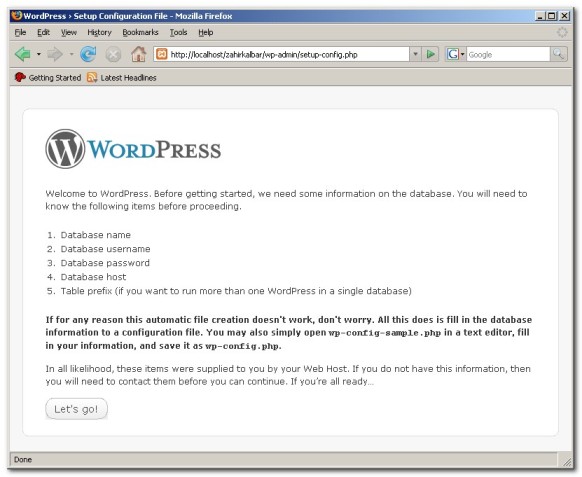Open the Getting Started bookmark

click(48, 78)
